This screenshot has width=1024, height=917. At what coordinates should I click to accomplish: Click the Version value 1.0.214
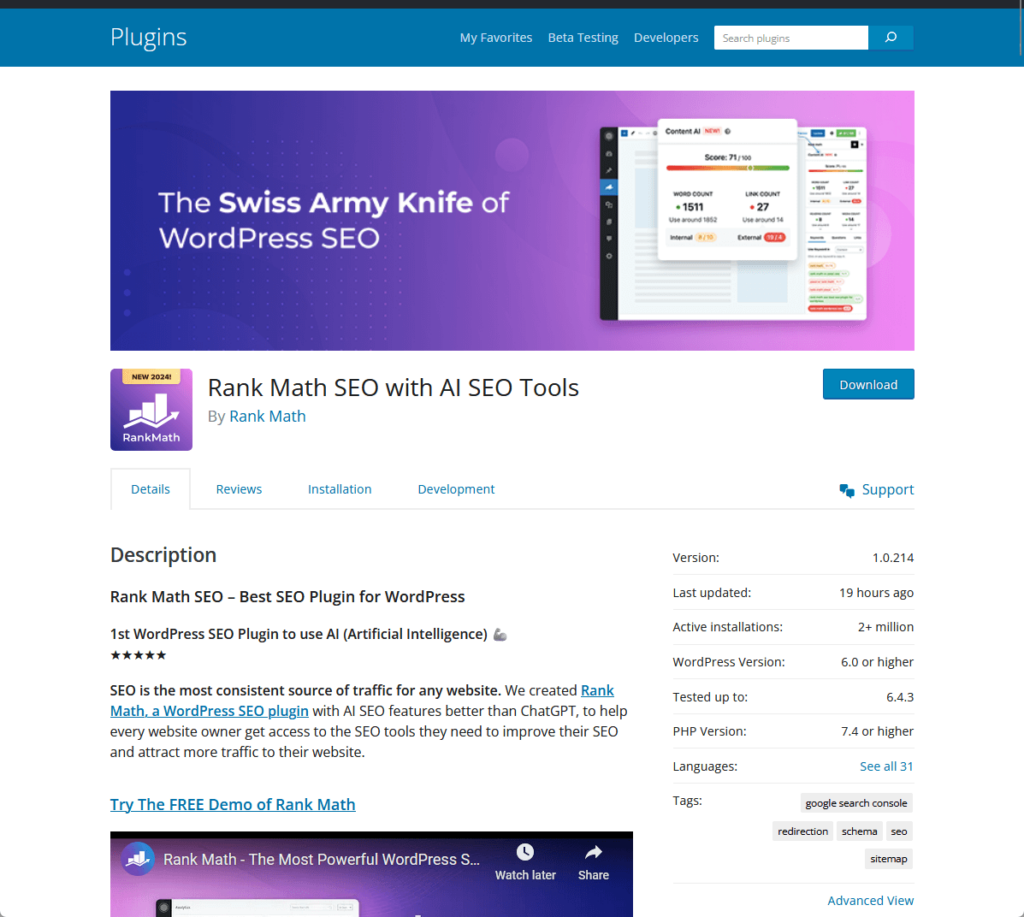893,558
